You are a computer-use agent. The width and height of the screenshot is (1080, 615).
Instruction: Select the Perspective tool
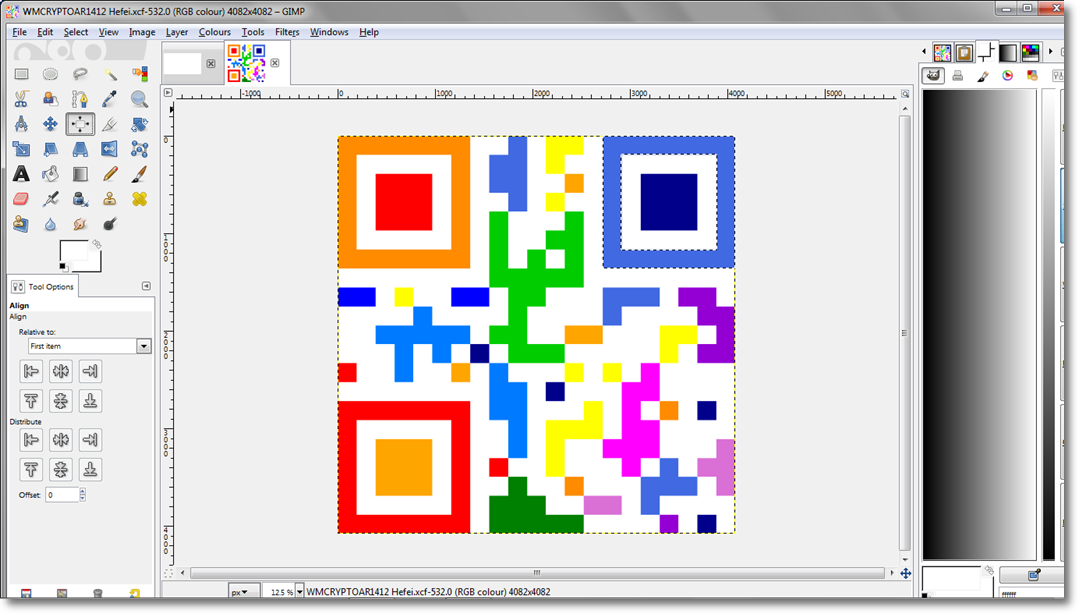point(80,149)
